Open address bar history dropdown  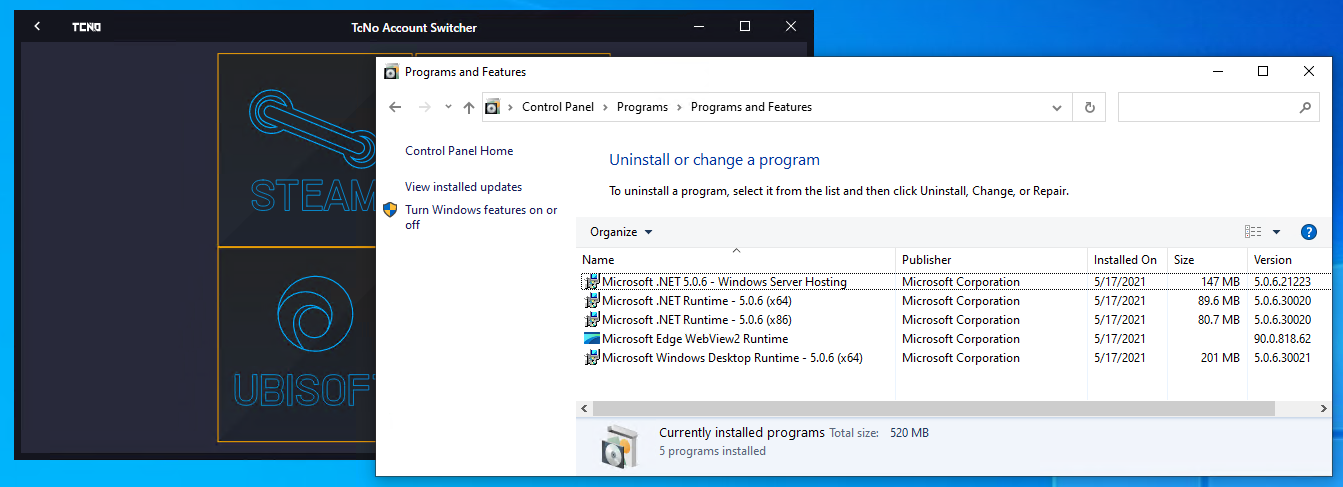click(x=1058, y=107)
